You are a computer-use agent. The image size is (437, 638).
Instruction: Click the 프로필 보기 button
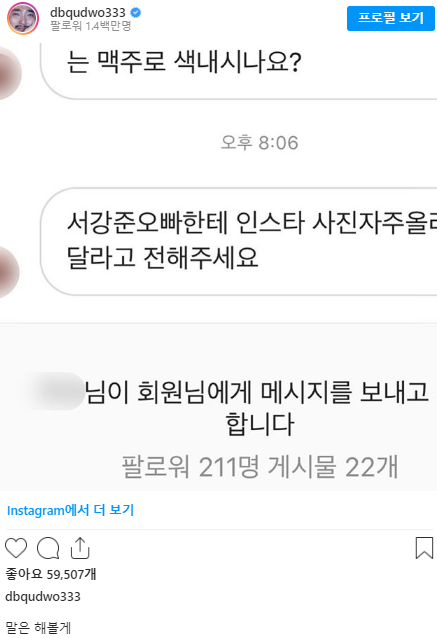tap(391, 18)
